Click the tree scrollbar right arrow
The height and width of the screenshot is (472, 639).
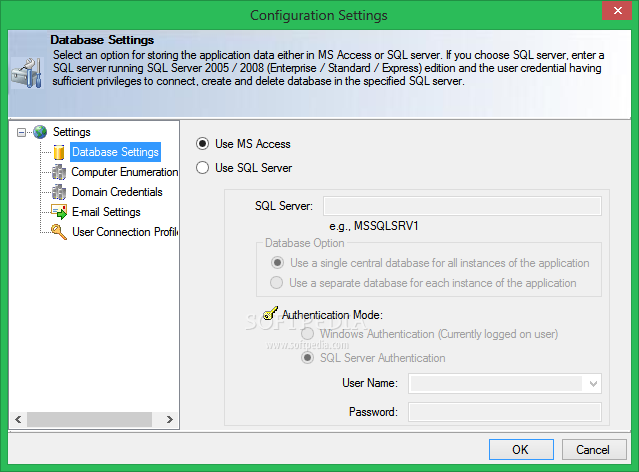pos(170,419)
